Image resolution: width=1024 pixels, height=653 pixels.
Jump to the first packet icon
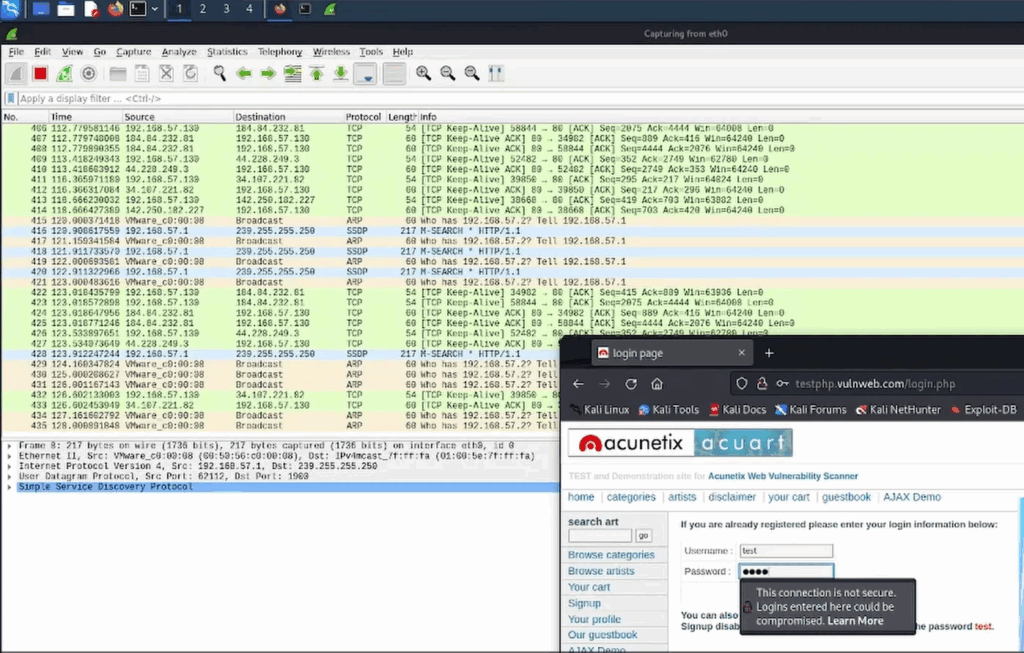(x=316, y=73)
